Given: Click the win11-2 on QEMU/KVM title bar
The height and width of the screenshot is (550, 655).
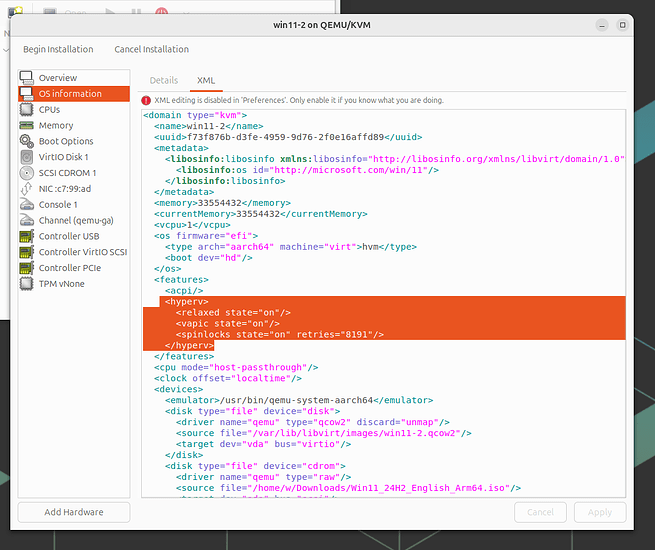Looking at the screenshot, I should [322, 25].
